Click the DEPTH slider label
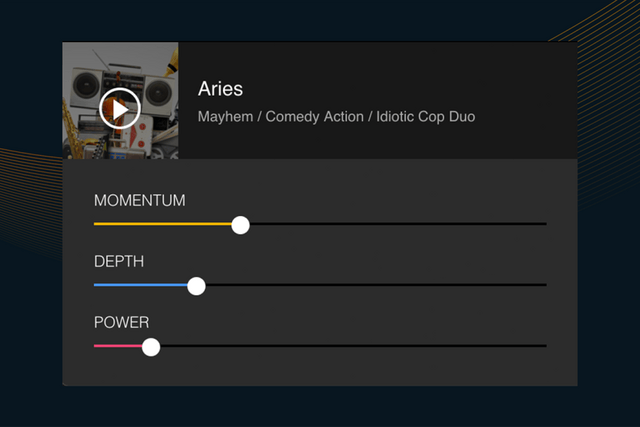The width and height of the screenshot is (640, 427). [x=119, y=262]
